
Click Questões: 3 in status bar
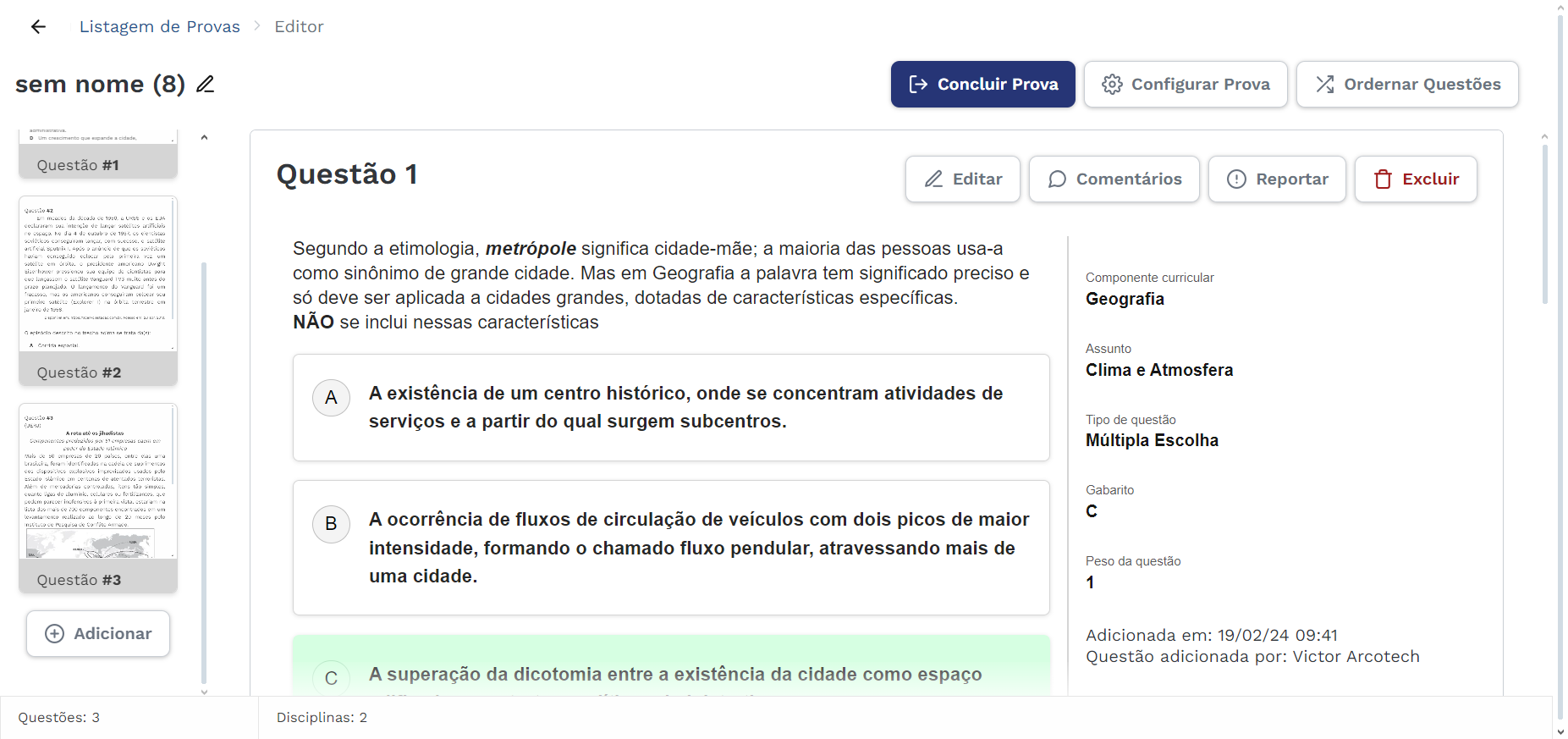58,717
